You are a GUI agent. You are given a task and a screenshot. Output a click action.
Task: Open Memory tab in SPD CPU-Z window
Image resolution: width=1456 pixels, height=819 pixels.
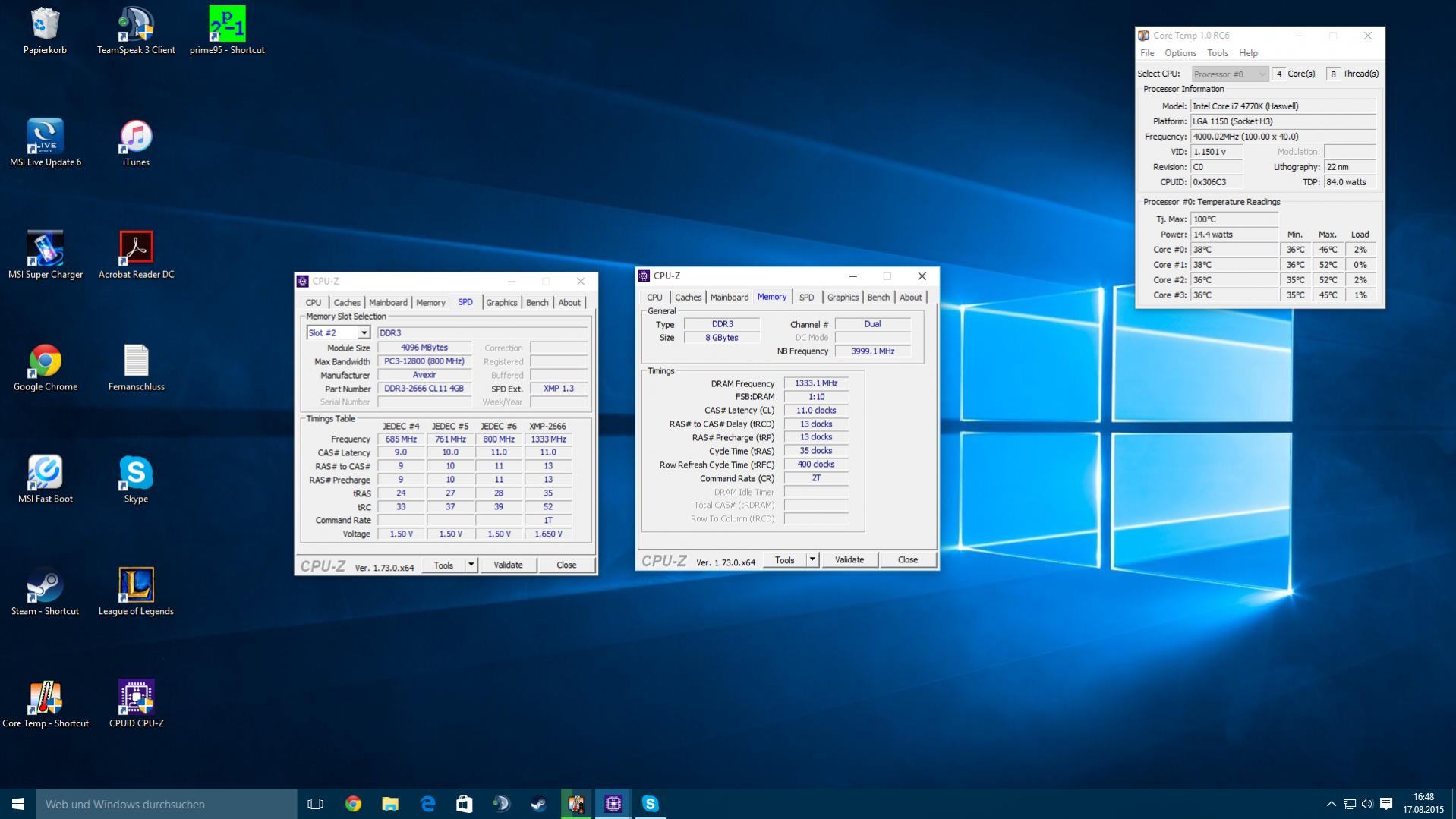[x=430, y=302]
